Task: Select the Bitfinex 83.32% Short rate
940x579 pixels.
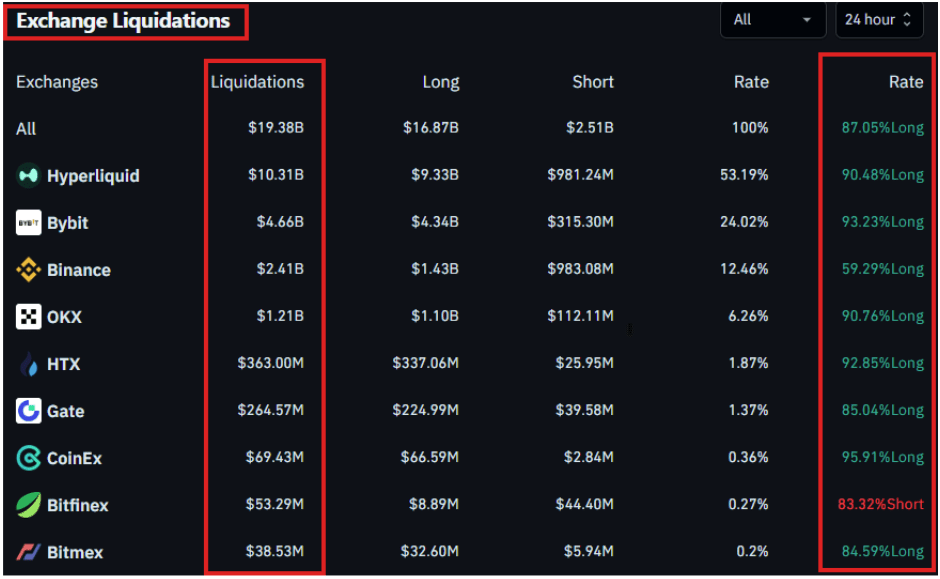Action: tap(881, 504)
